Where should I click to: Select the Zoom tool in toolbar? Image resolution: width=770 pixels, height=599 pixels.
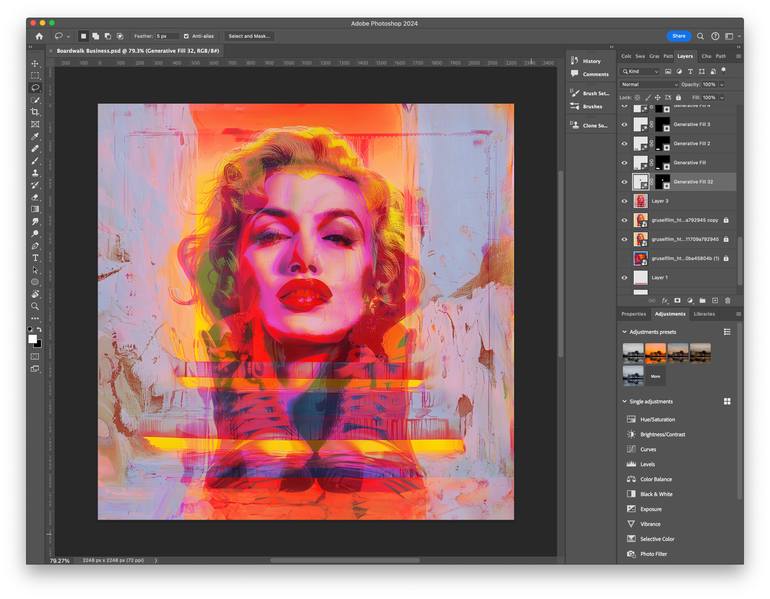coord(35,306)
